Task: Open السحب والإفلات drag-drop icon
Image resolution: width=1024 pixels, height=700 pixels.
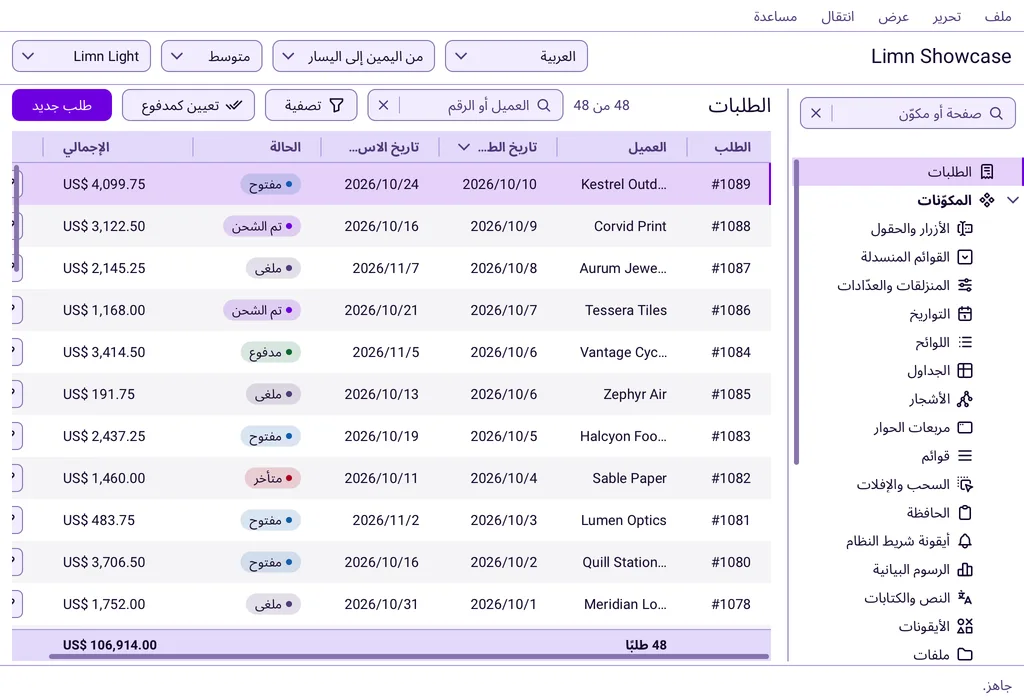Action: (965, 485)
